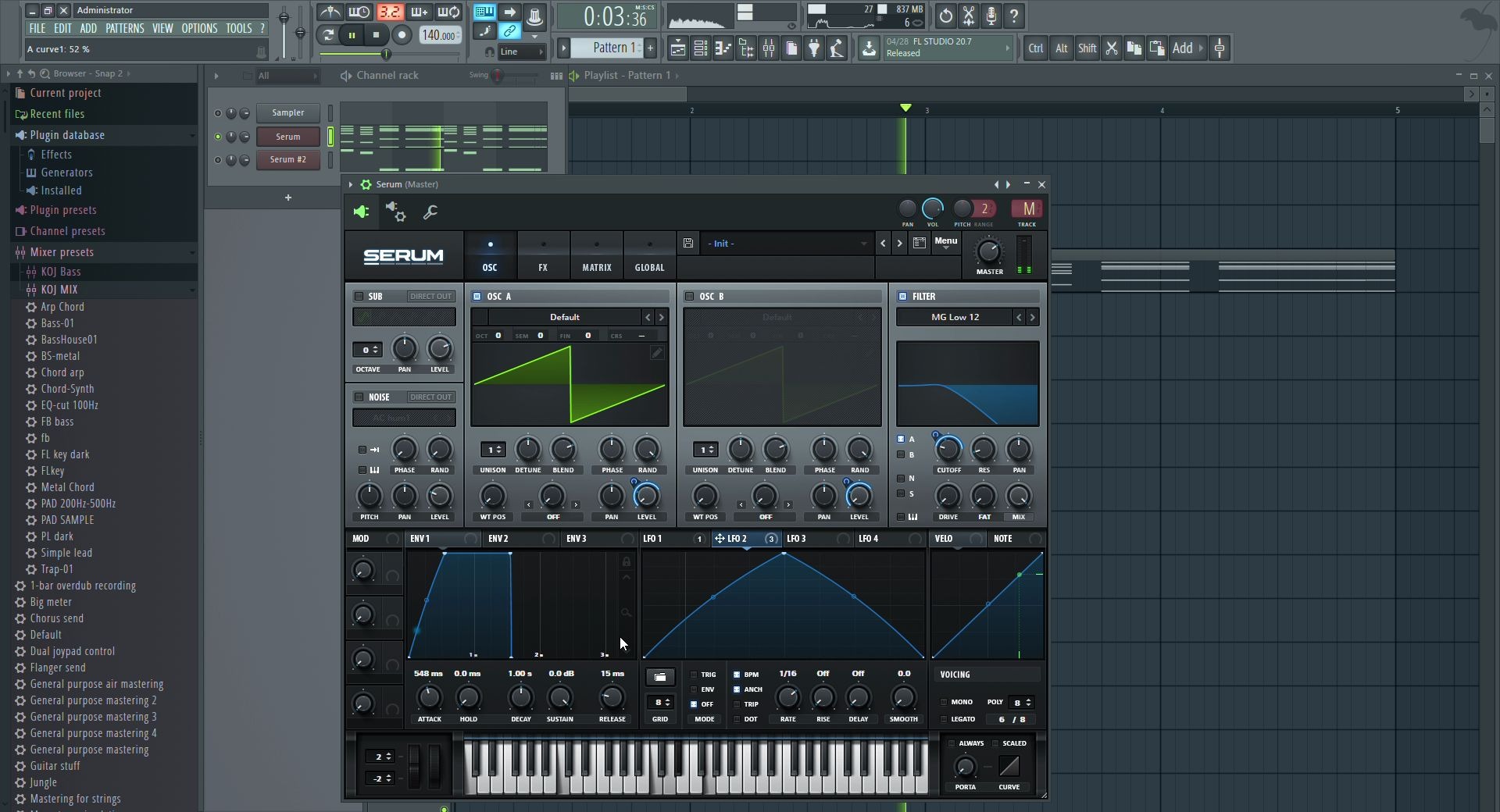Screen dimensions: 1500x812
Task: Disable the OSC A checkbox
Action: coord(477,297)
